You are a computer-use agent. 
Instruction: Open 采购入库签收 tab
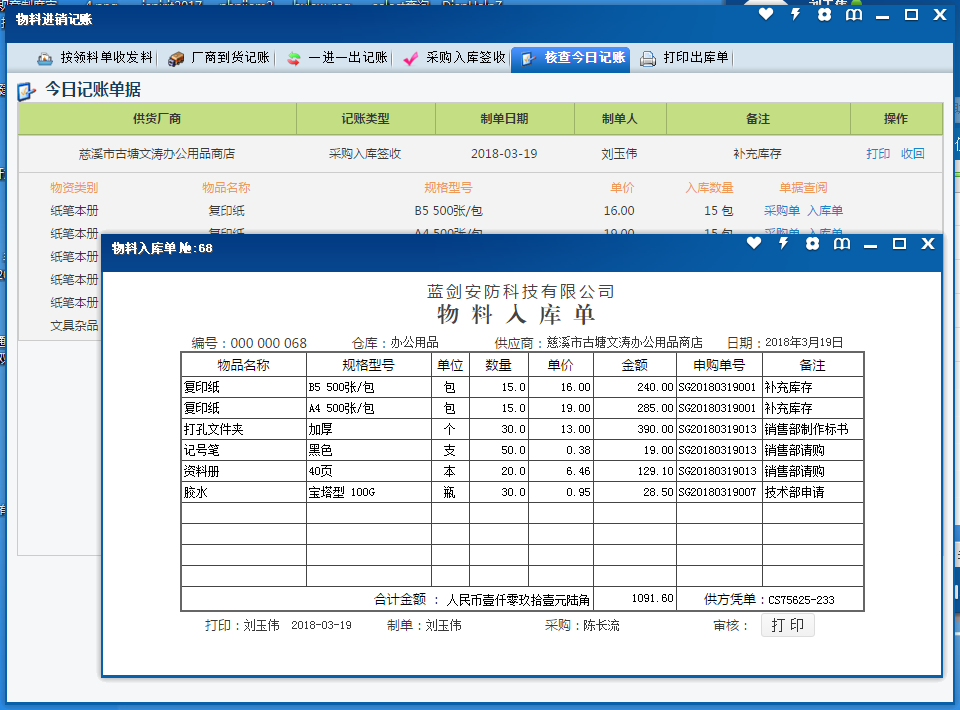pos(454,58)
